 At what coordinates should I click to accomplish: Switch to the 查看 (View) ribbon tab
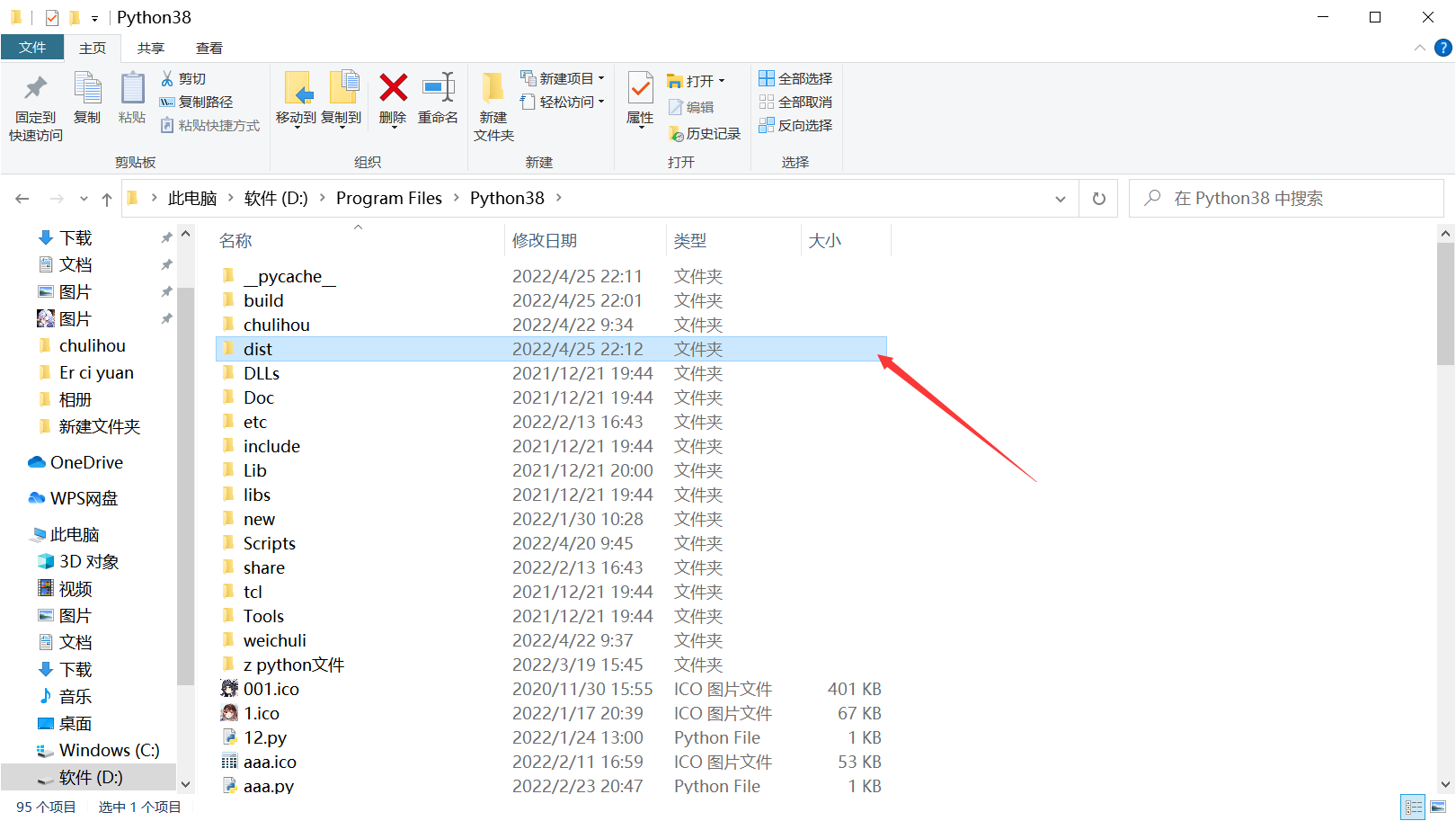tap(209, 48)
